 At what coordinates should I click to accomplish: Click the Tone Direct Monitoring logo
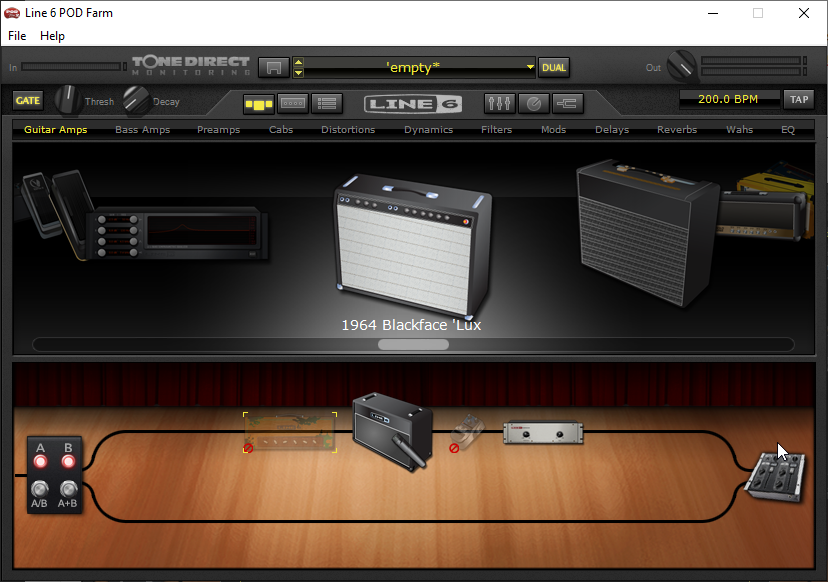[x=191, y=65]
